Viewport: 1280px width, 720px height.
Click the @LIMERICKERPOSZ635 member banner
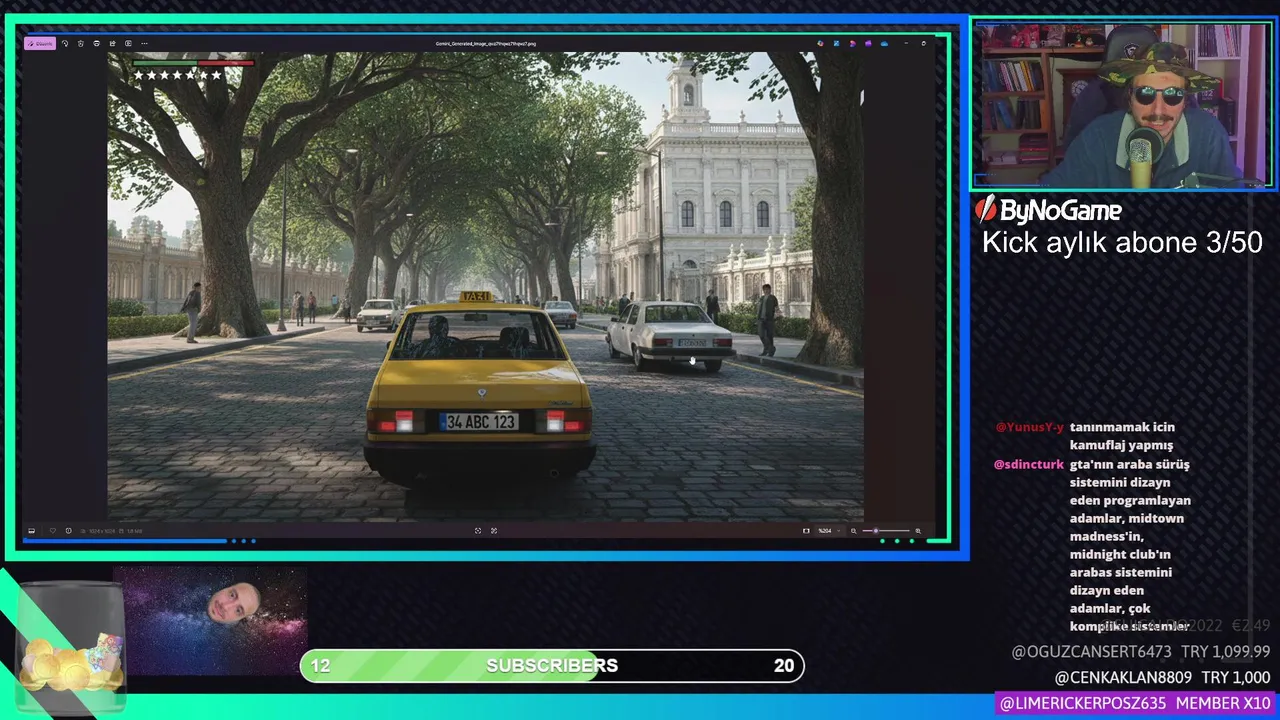point(1135,704)
